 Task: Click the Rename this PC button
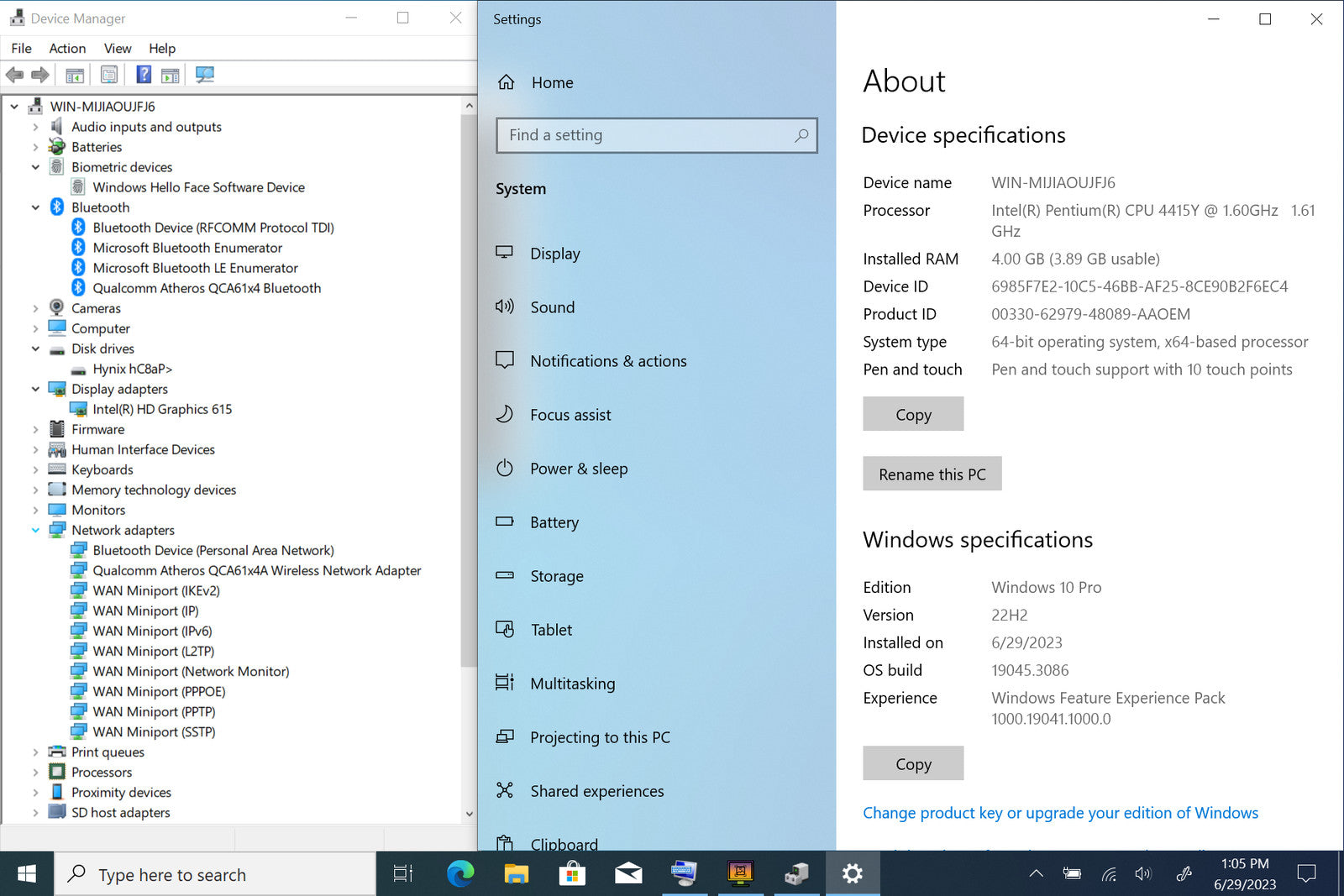point(932,474)
